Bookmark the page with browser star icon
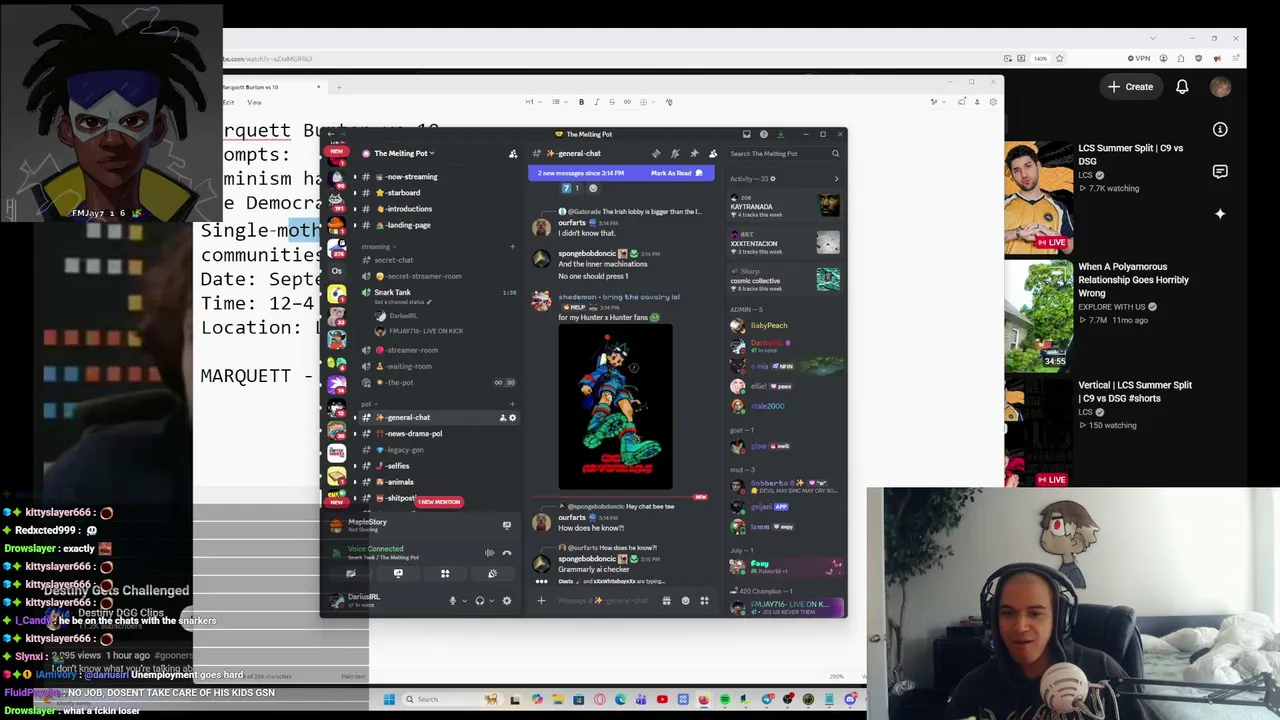 coord(1059,59)
